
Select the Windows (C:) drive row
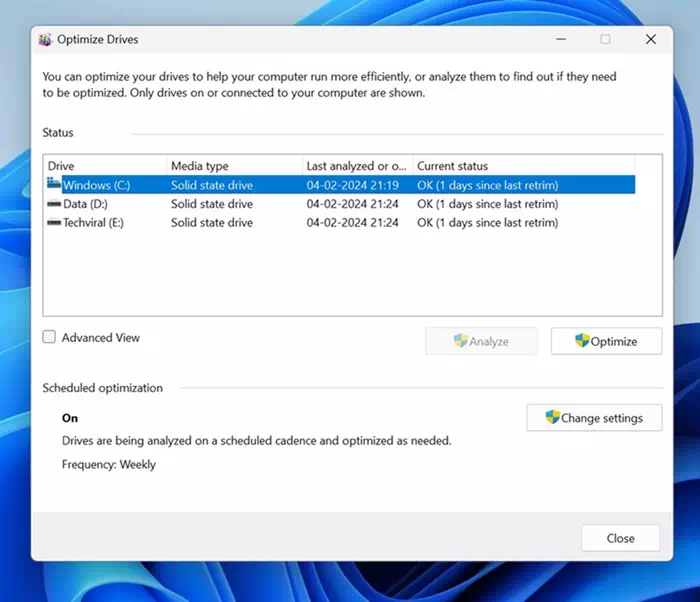coord(341,185)
